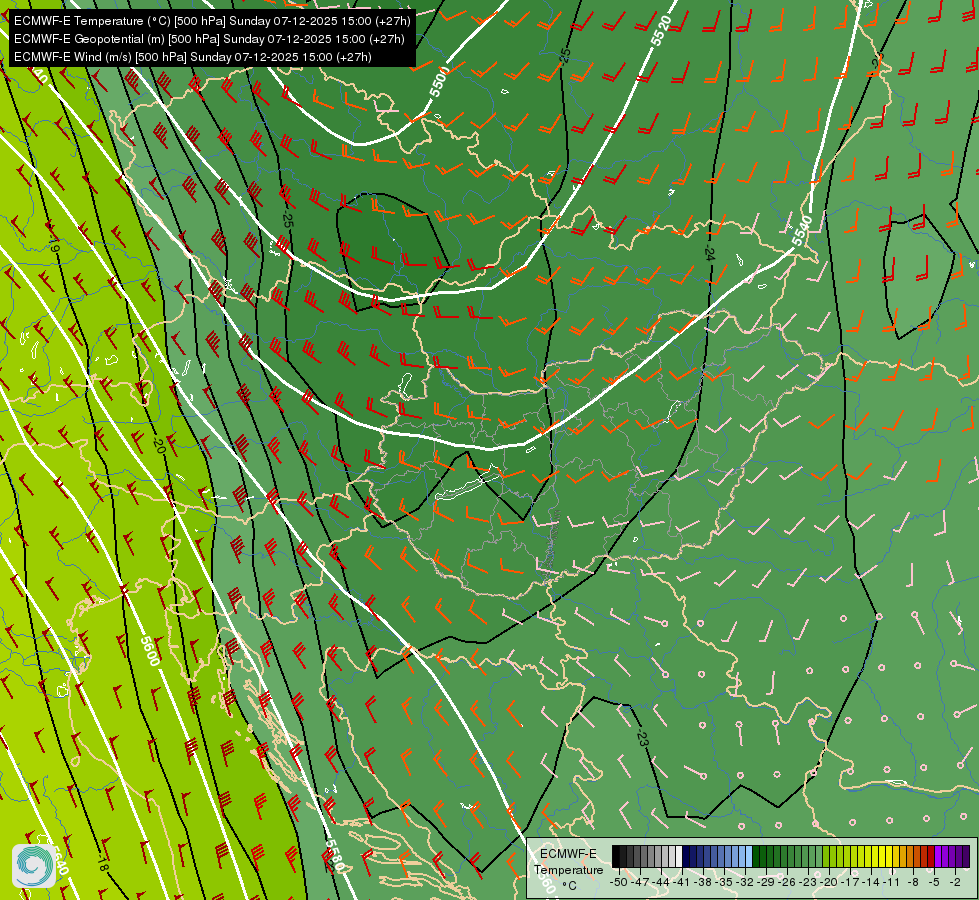This screenshot has height=900, width=979.
Task: Click the 5540 label on the eastern white contour
Action: (801, 230)
